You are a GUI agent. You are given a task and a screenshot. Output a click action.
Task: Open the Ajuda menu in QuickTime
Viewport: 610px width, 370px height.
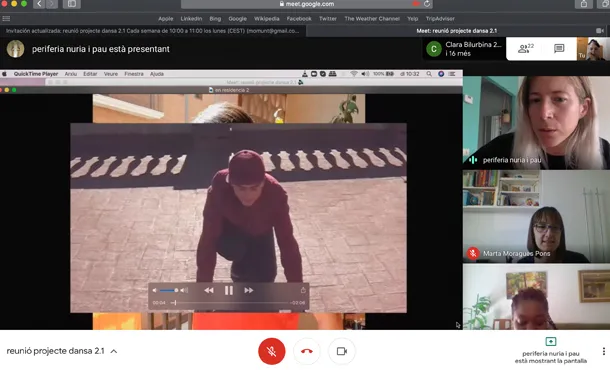[x=157, y=74]
